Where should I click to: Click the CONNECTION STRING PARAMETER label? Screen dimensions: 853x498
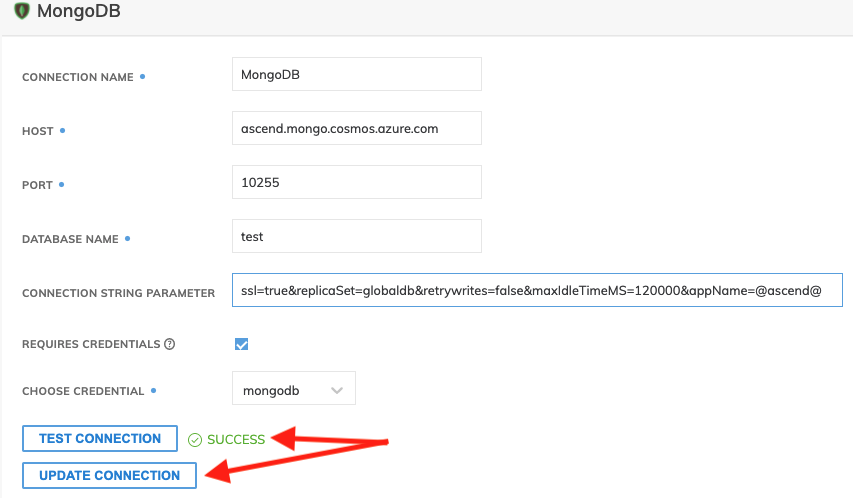119,293
